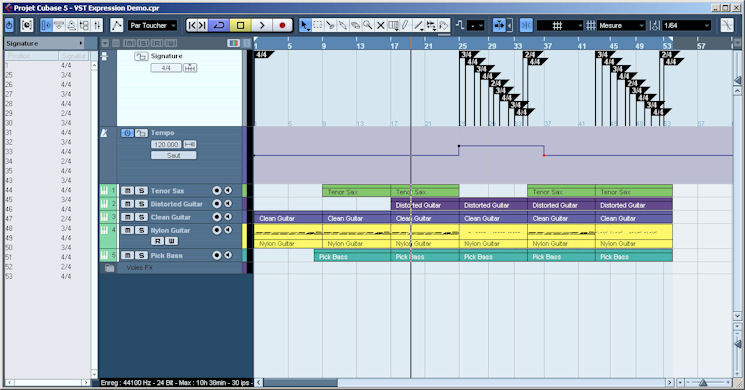Open the snap type grid dropdown
This screenshot has height=390, width=745.
560,26
